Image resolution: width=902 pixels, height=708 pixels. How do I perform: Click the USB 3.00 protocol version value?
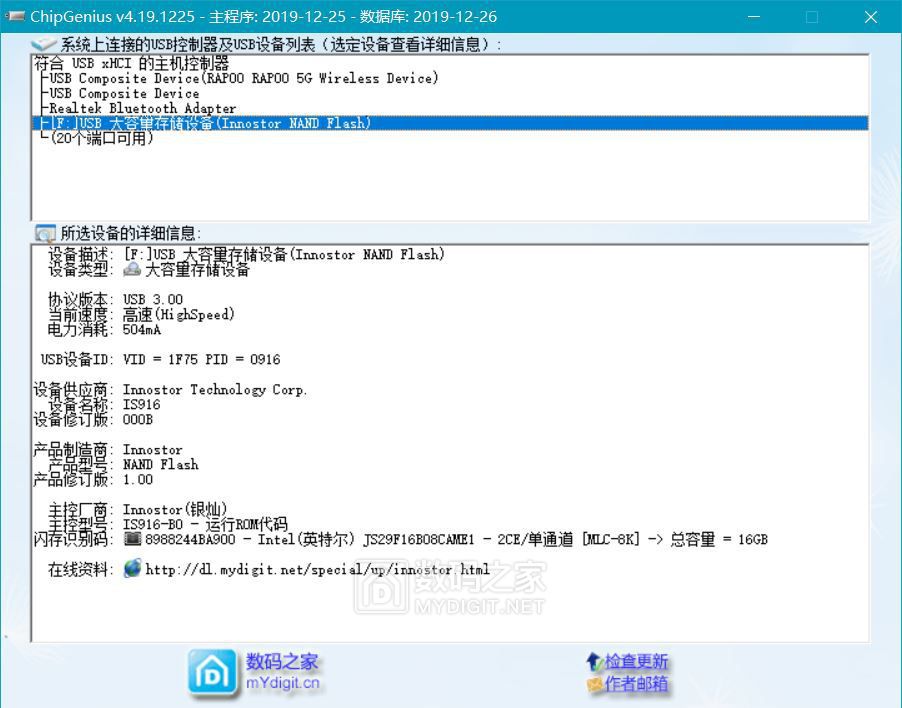[x=153, y=300]
